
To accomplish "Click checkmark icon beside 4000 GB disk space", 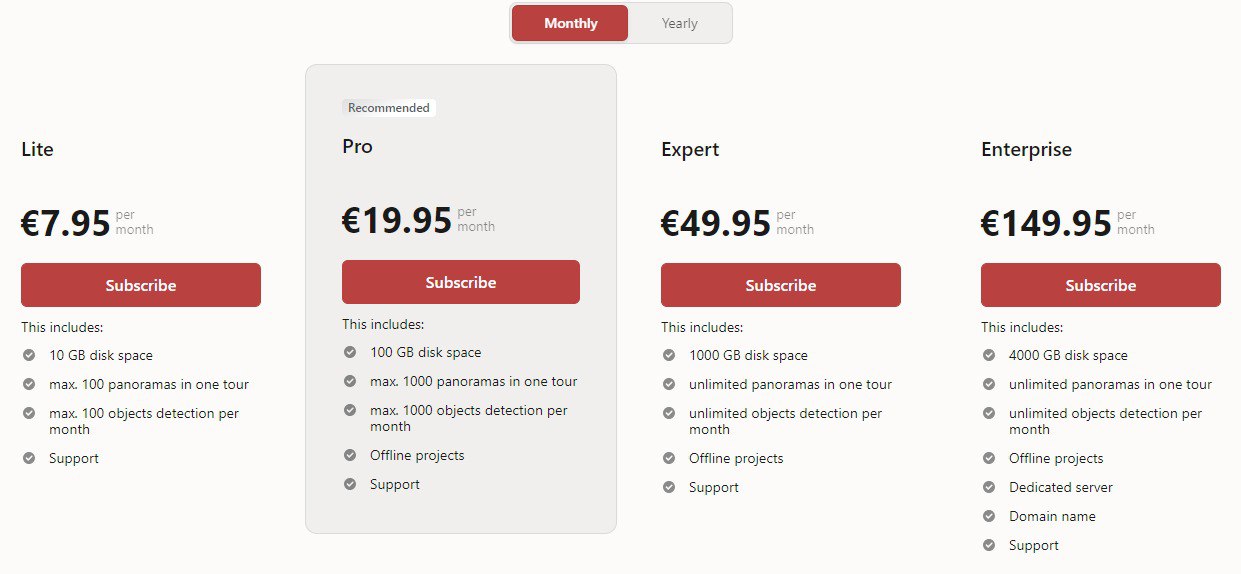I will (989, 355).
